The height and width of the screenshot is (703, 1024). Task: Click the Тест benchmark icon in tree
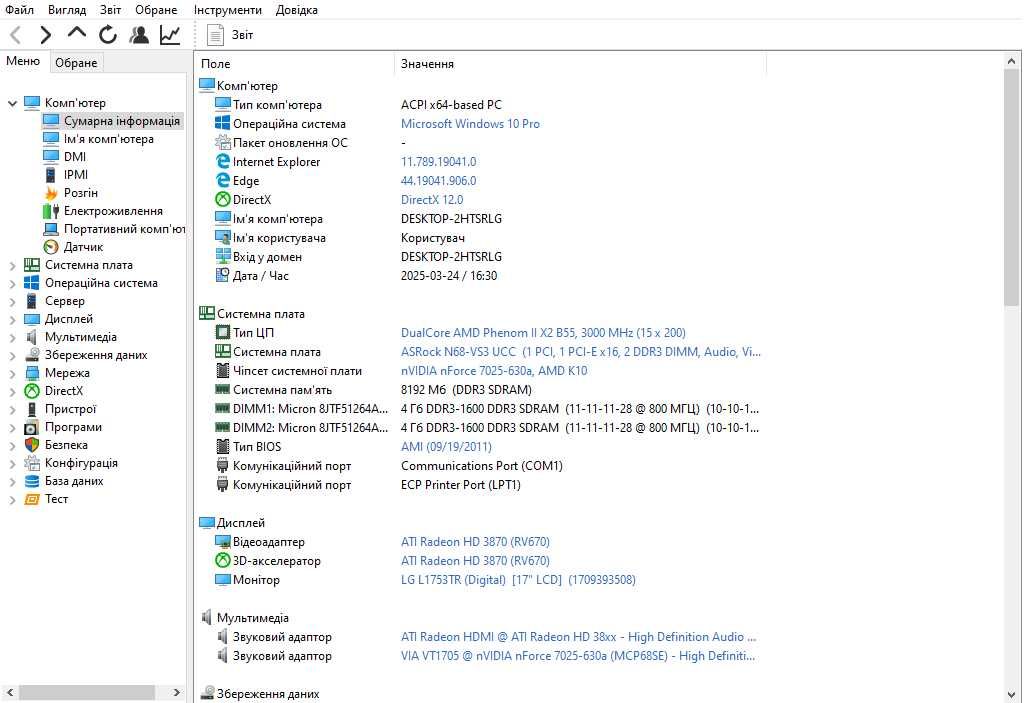pos(32,499)
